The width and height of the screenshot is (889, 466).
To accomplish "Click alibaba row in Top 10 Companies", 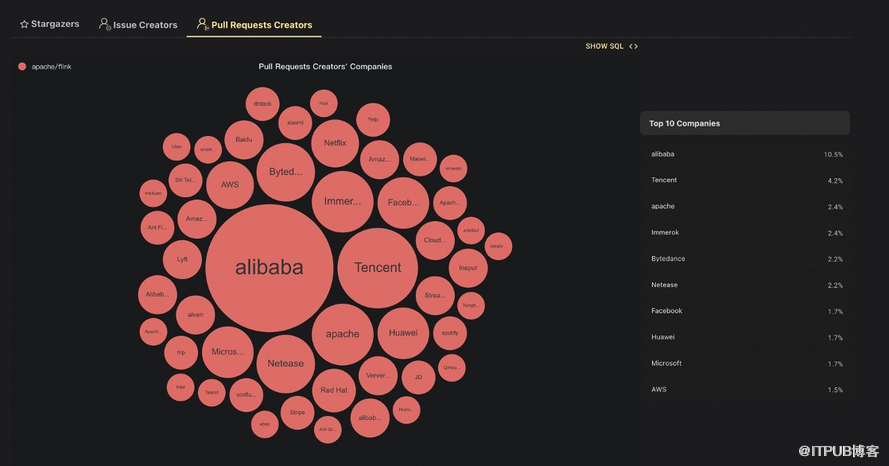I will coord(745,154).
